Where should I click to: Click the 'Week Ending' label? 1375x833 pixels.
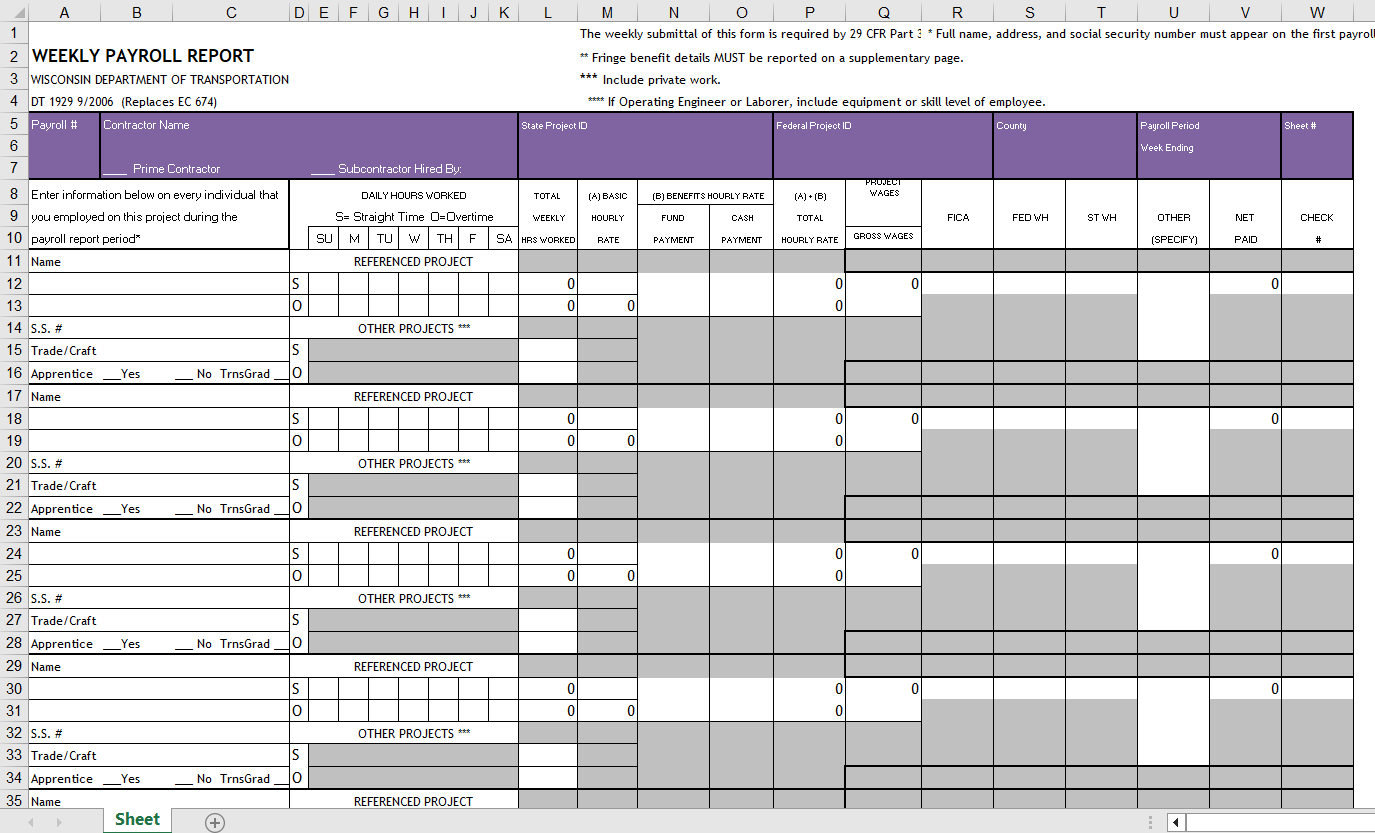(1167, 147)
